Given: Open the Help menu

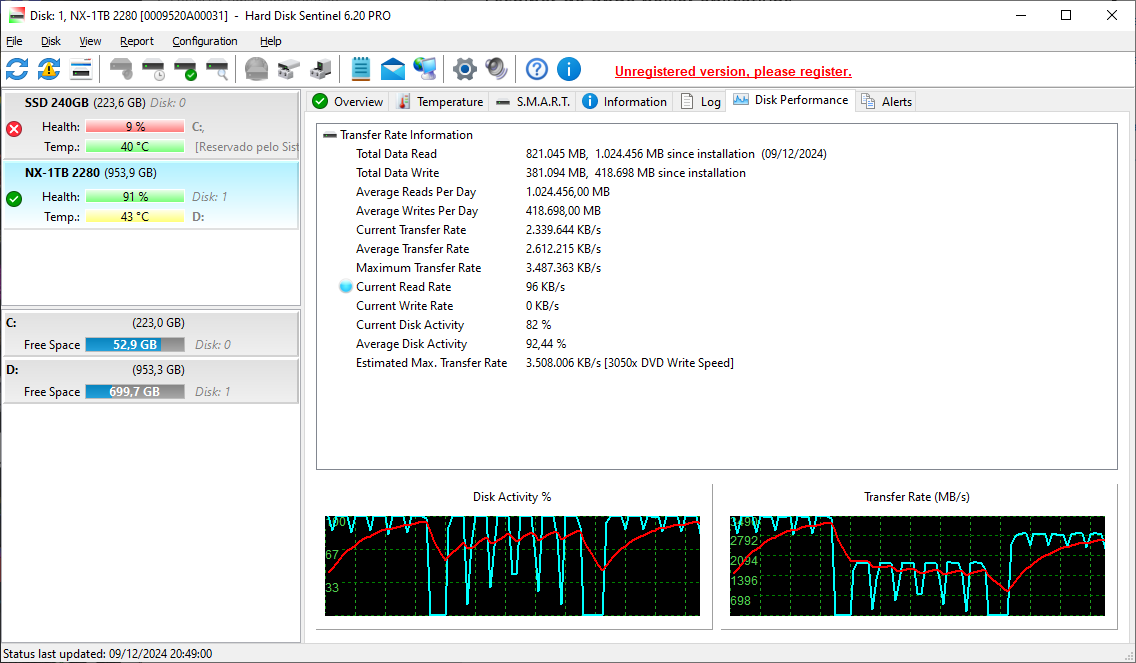Looking at the screenshot, I should [x=270, y=41].
